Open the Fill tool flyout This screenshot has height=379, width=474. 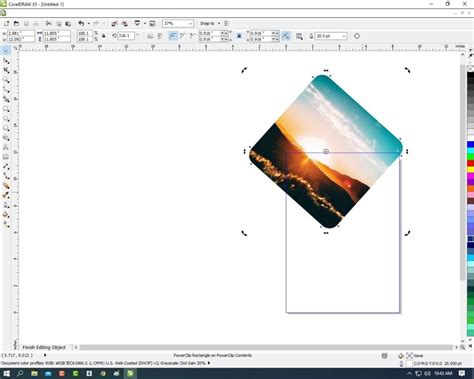point(6,215)
